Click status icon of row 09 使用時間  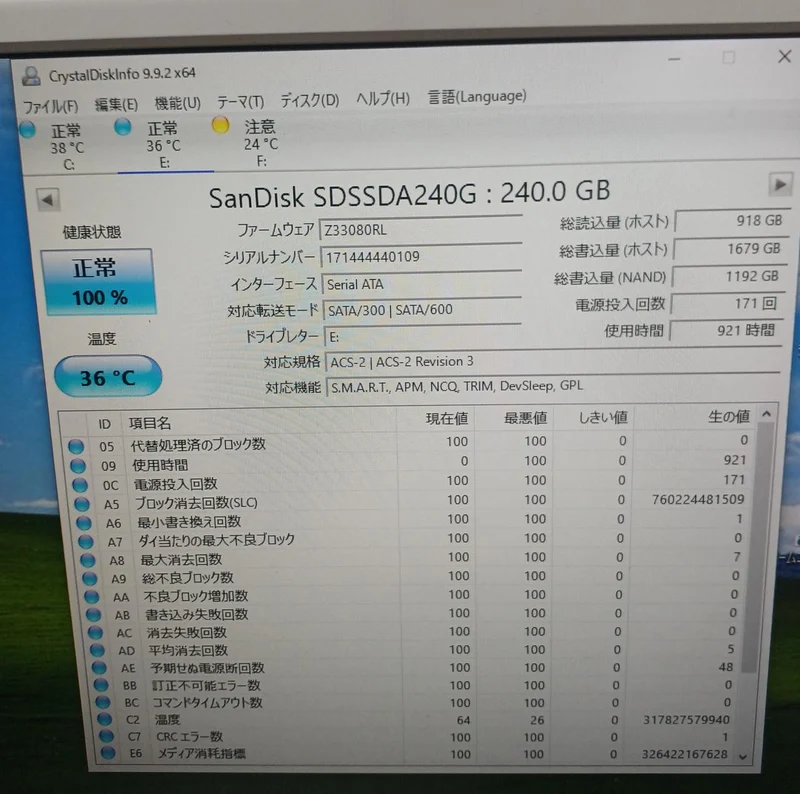click(78, 465)
